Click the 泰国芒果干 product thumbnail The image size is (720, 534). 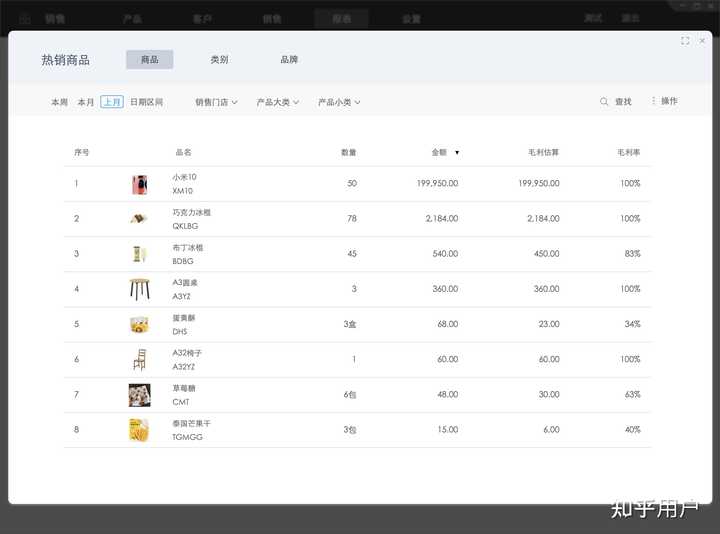139,430
